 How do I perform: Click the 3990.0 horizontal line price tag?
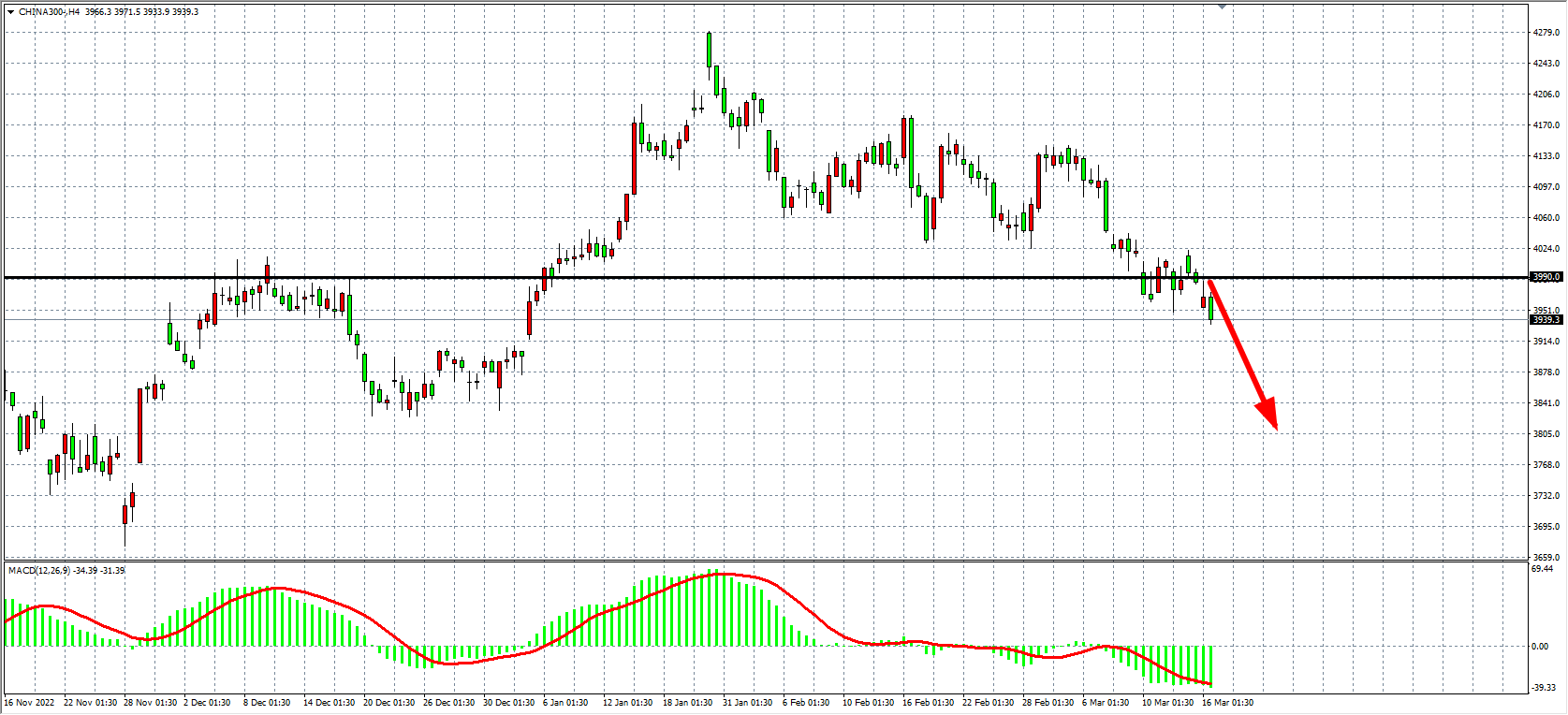[x=1546, y=277]
